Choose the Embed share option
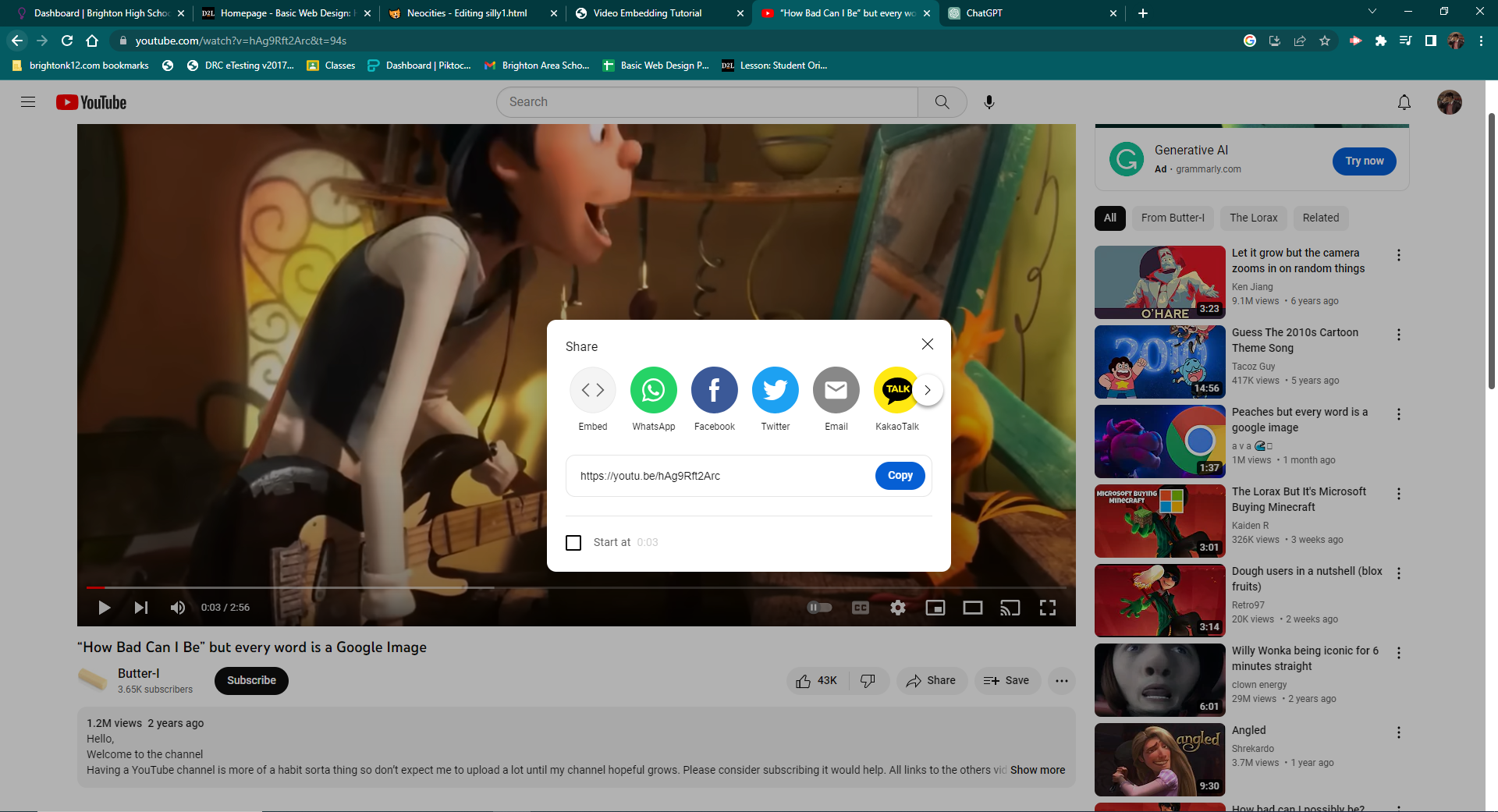 click(x=593, y=399)
